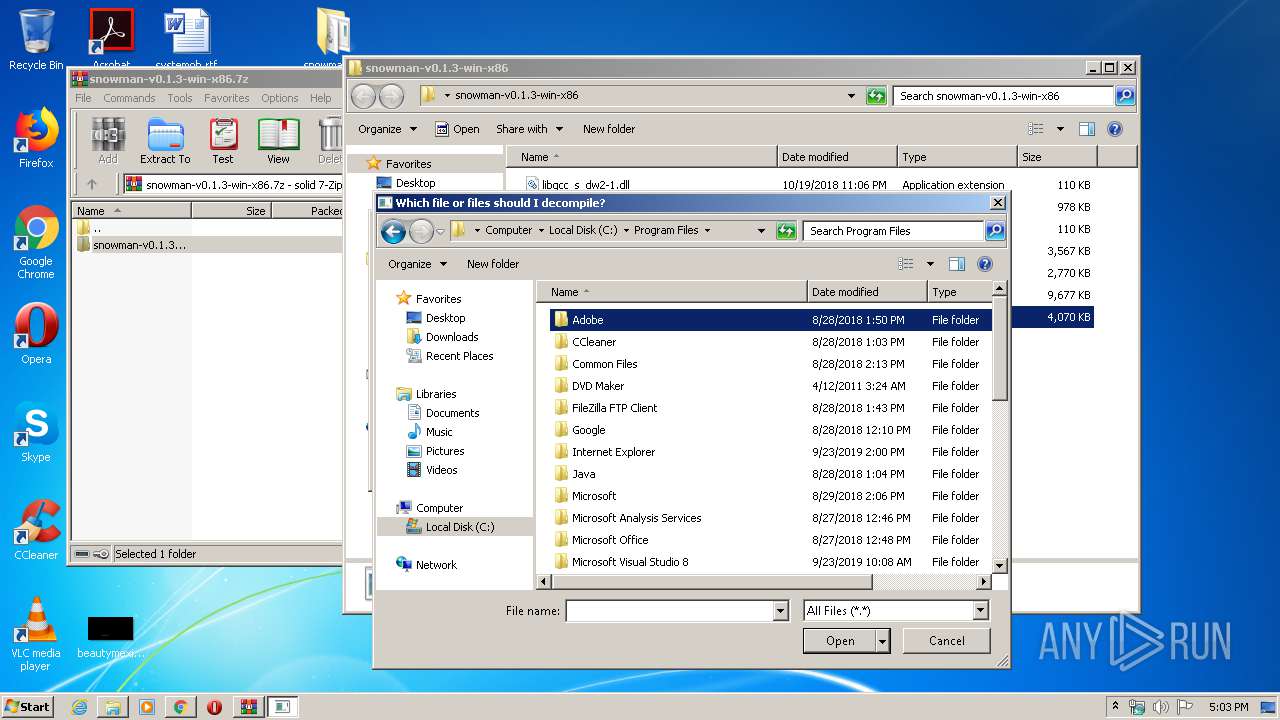This screenshot has width=1280, height=720.
Task: Click the Open button in the dialog
Action: pos(840,641)
